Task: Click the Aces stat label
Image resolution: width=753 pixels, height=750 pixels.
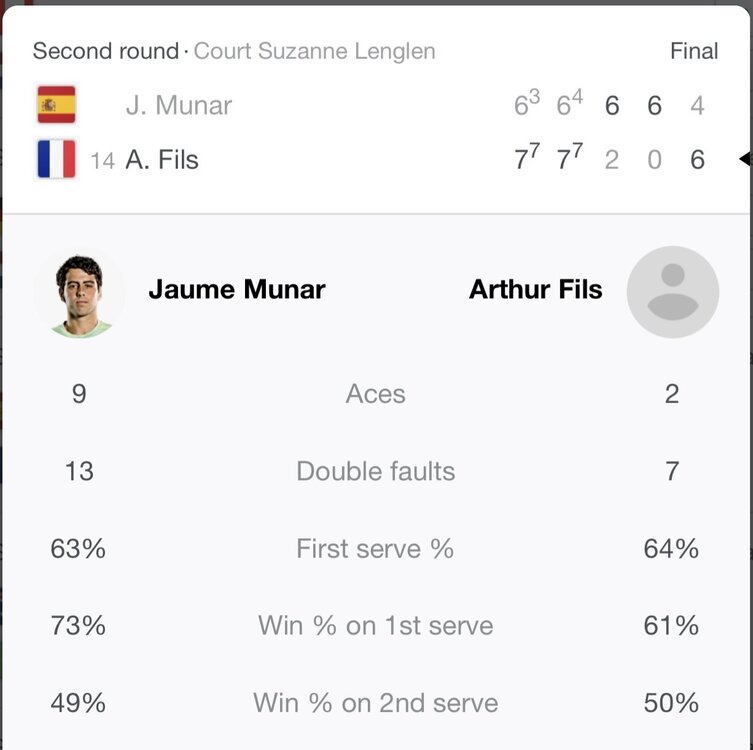Action: point(375,394)
